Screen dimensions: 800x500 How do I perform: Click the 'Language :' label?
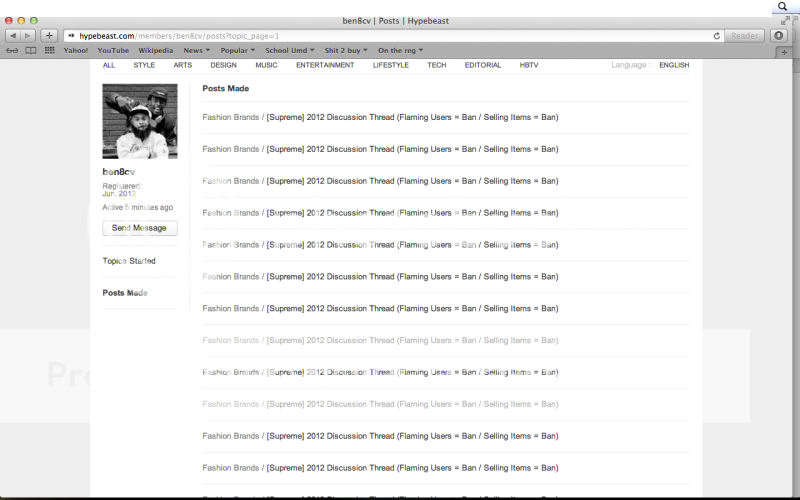(631, 65)
